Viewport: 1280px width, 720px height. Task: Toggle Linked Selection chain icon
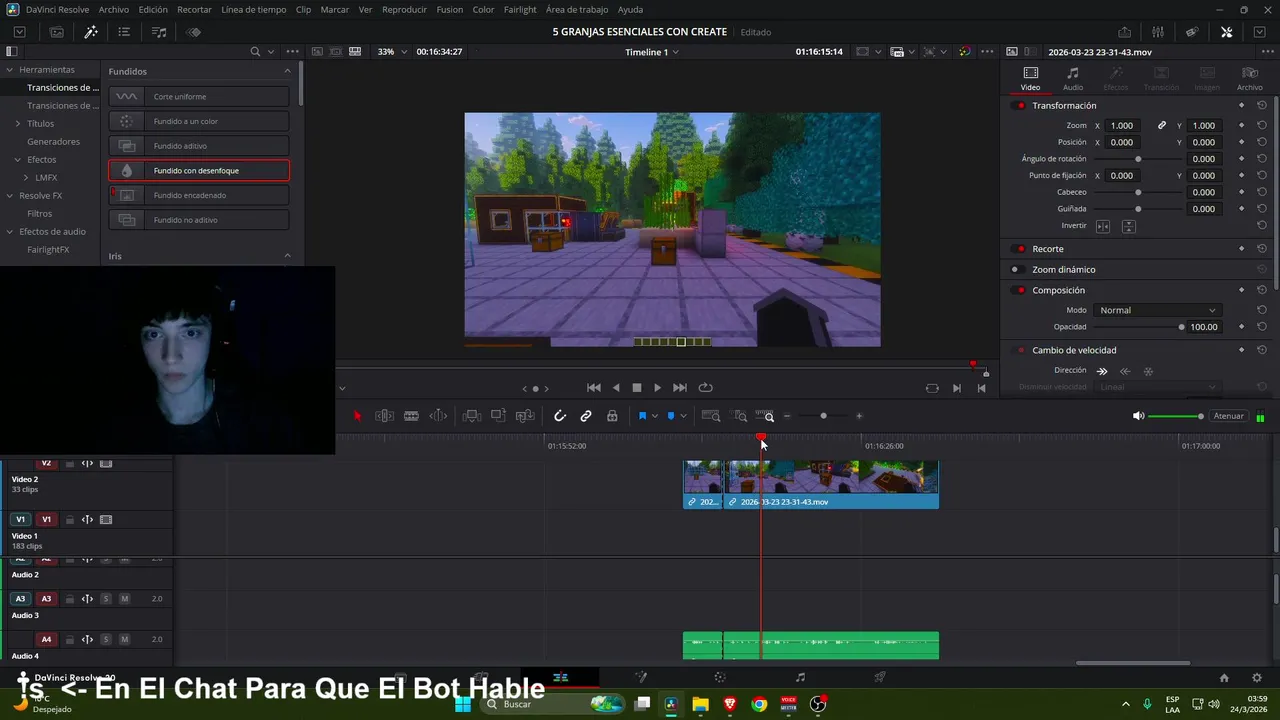(586, 416)
